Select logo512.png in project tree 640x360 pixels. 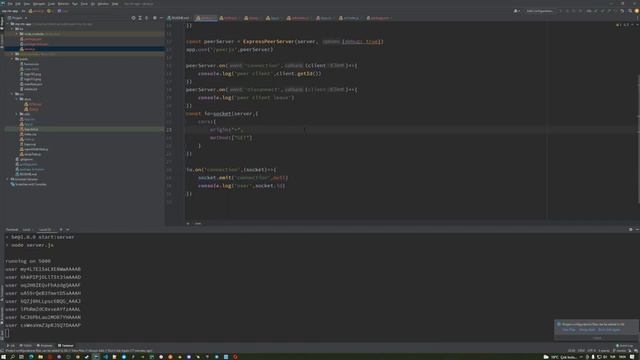(31, 79)
